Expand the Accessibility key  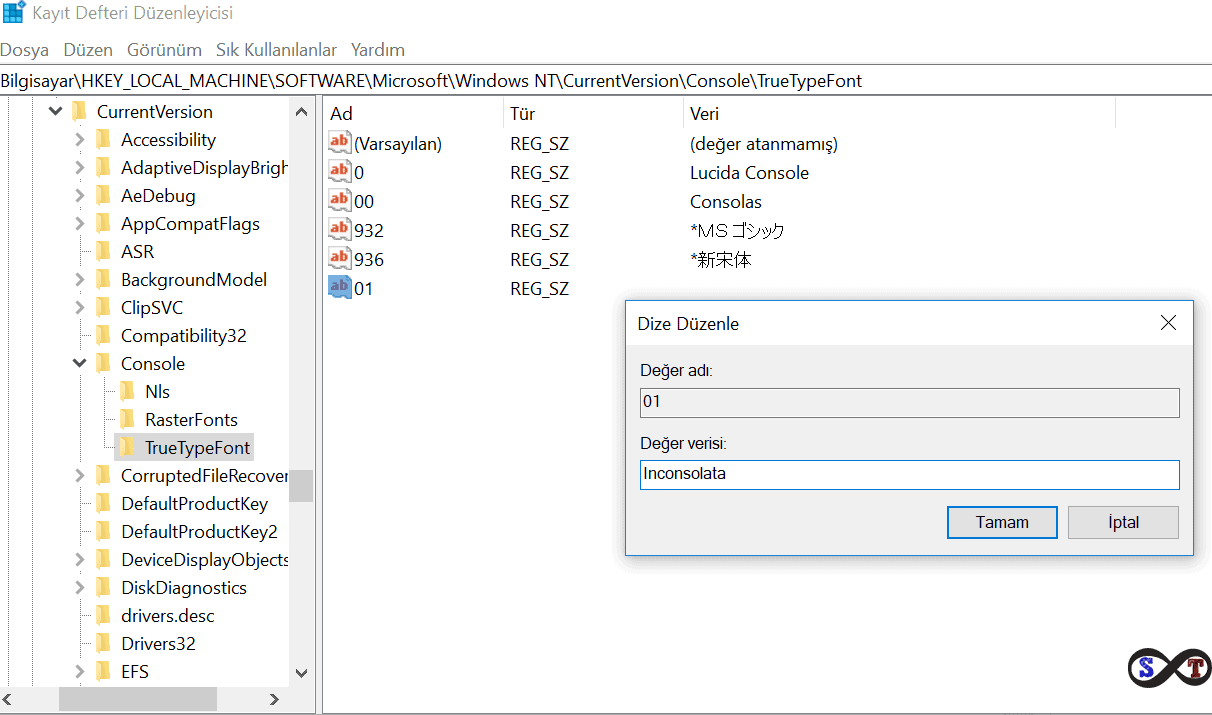coord(80,140)
